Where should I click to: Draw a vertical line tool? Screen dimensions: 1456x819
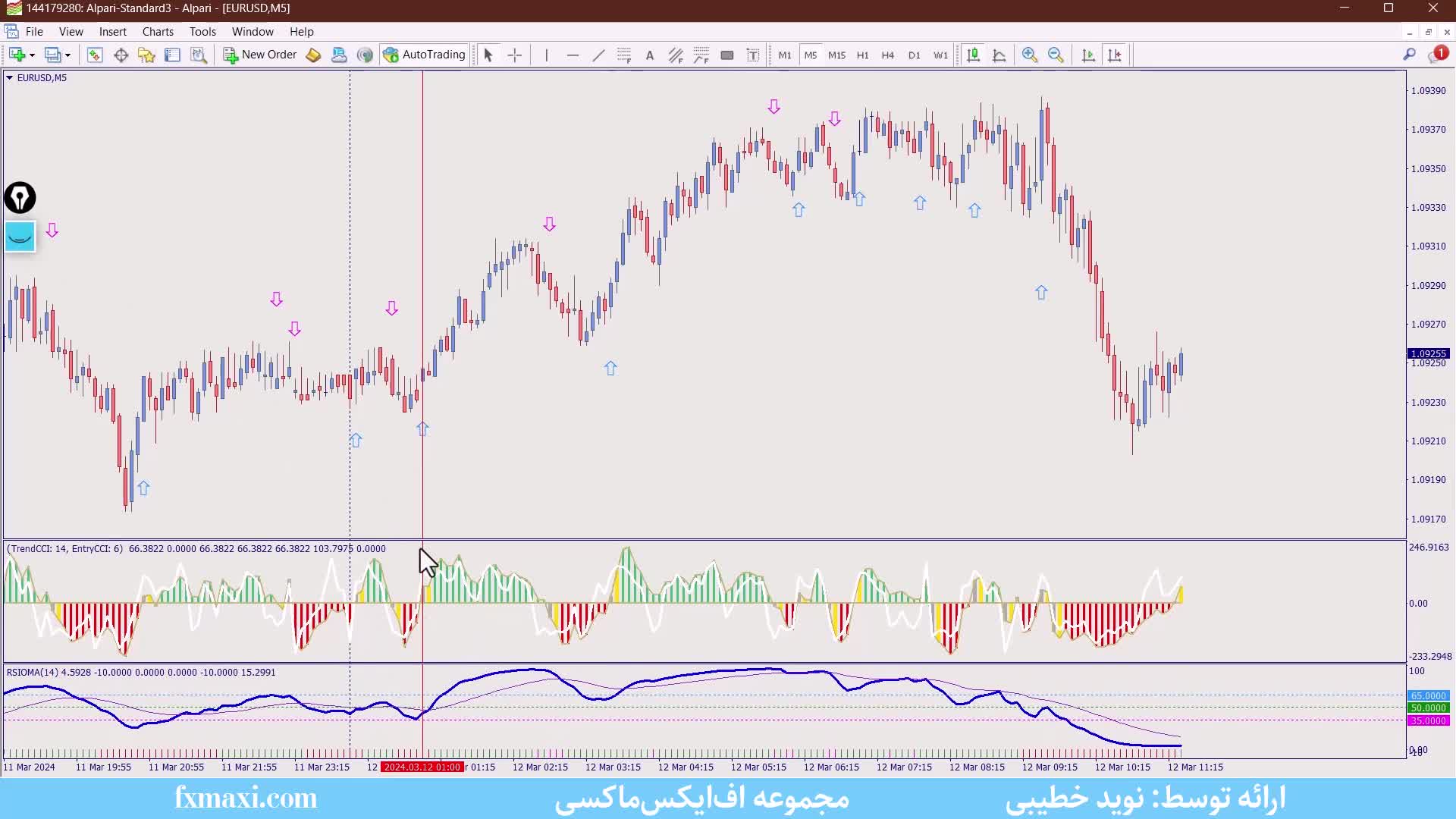pos(546,55)
